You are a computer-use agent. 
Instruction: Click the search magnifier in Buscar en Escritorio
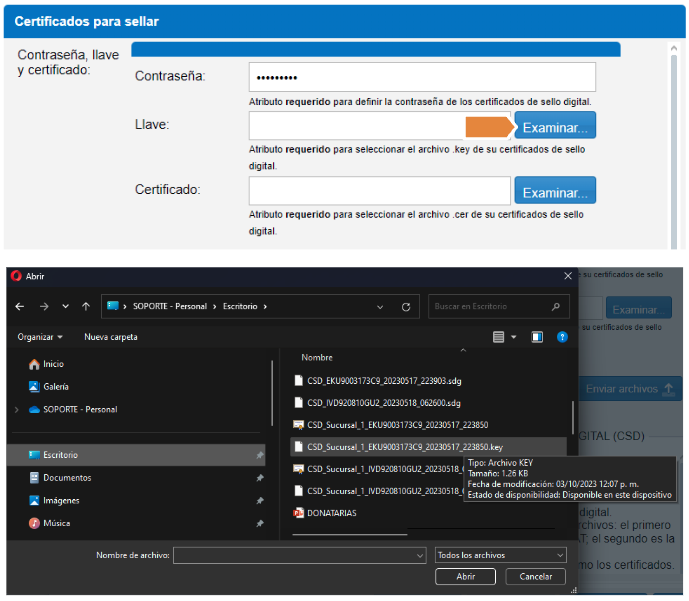click(x=555, y=307)
